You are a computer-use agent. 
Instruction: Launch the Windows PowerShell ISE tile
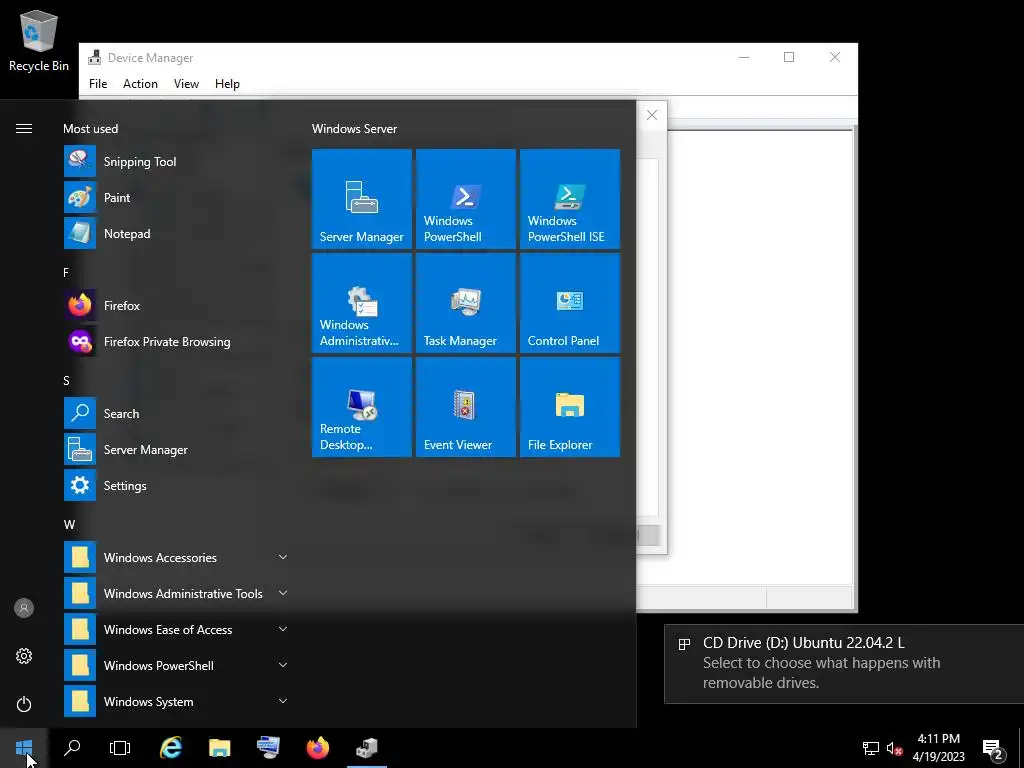click(x=569, y=199)
